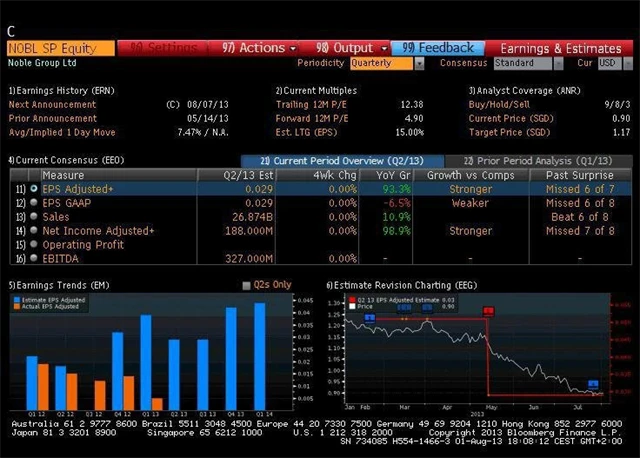This screenshot has height=458, width=640.
Task: Click the Buy/Hold/Sell label
Action: click(x=499, y=104)
